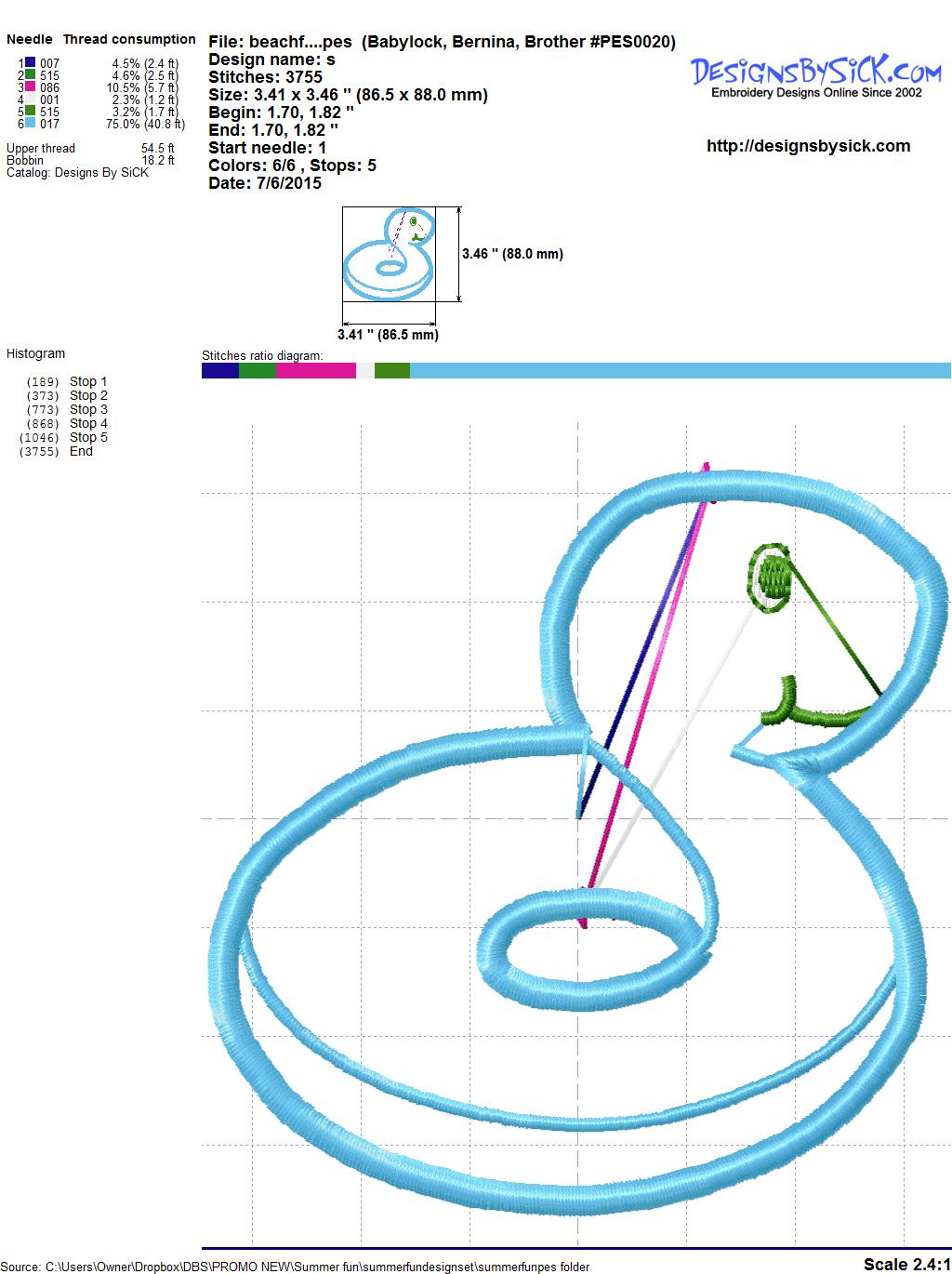Click the Source file path text
This screenshot has height=1274, width=952.
pyautogui.click(x=295, y=1267)
